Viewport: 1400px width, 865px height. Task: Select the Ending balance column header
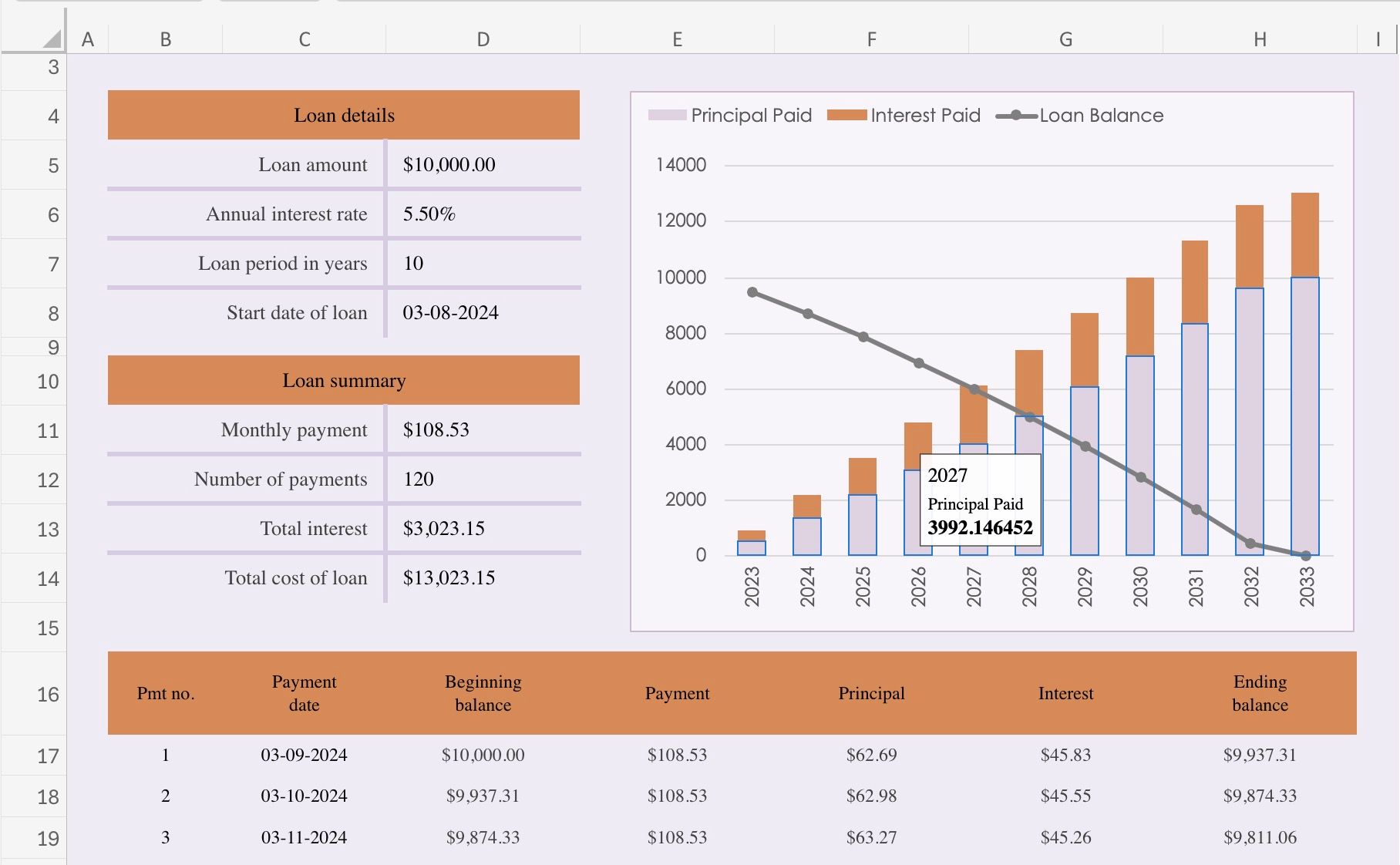tap(1260, 693)
